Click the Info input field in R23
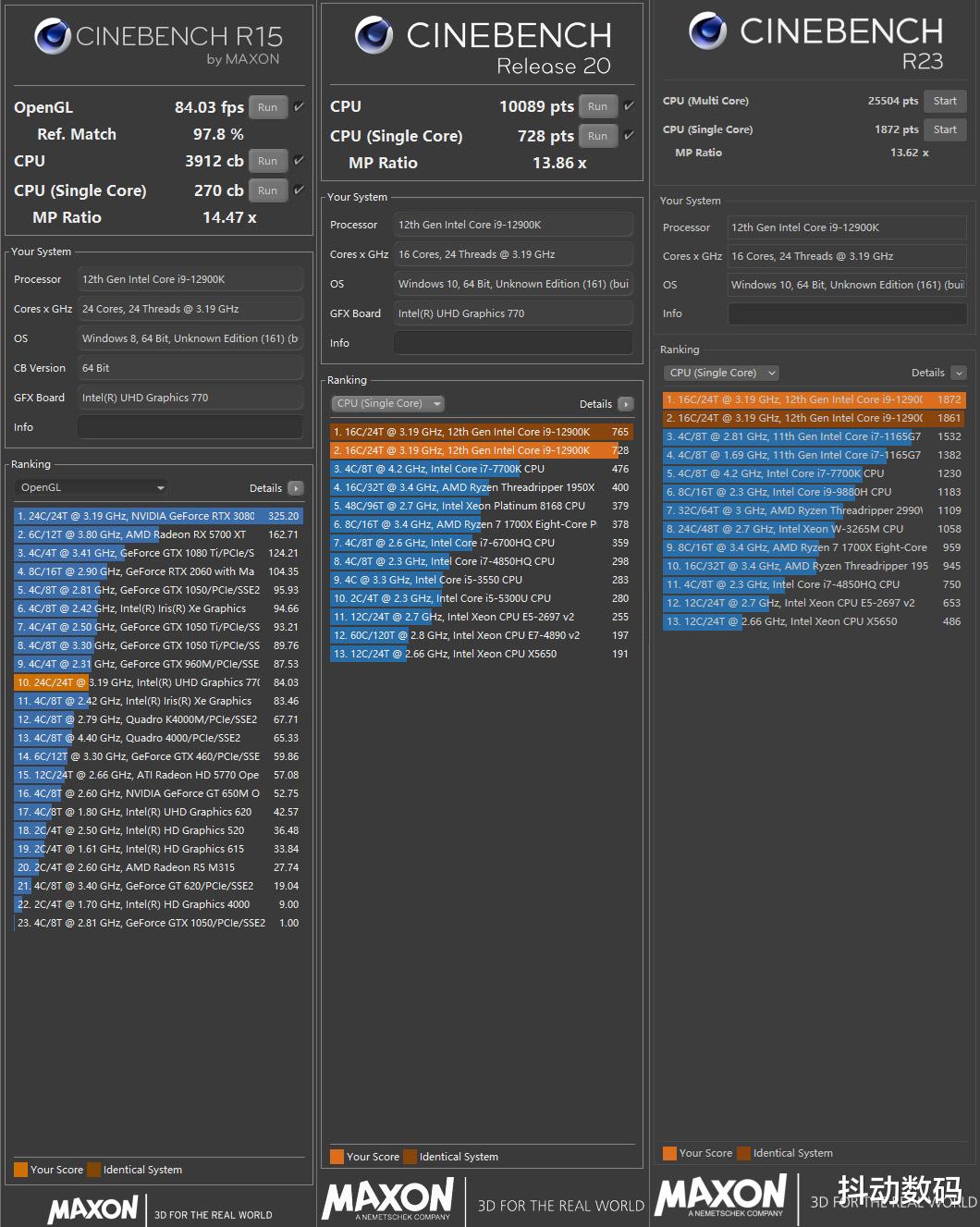Viewport: 980px width, 1227px height. pos(847,313)
